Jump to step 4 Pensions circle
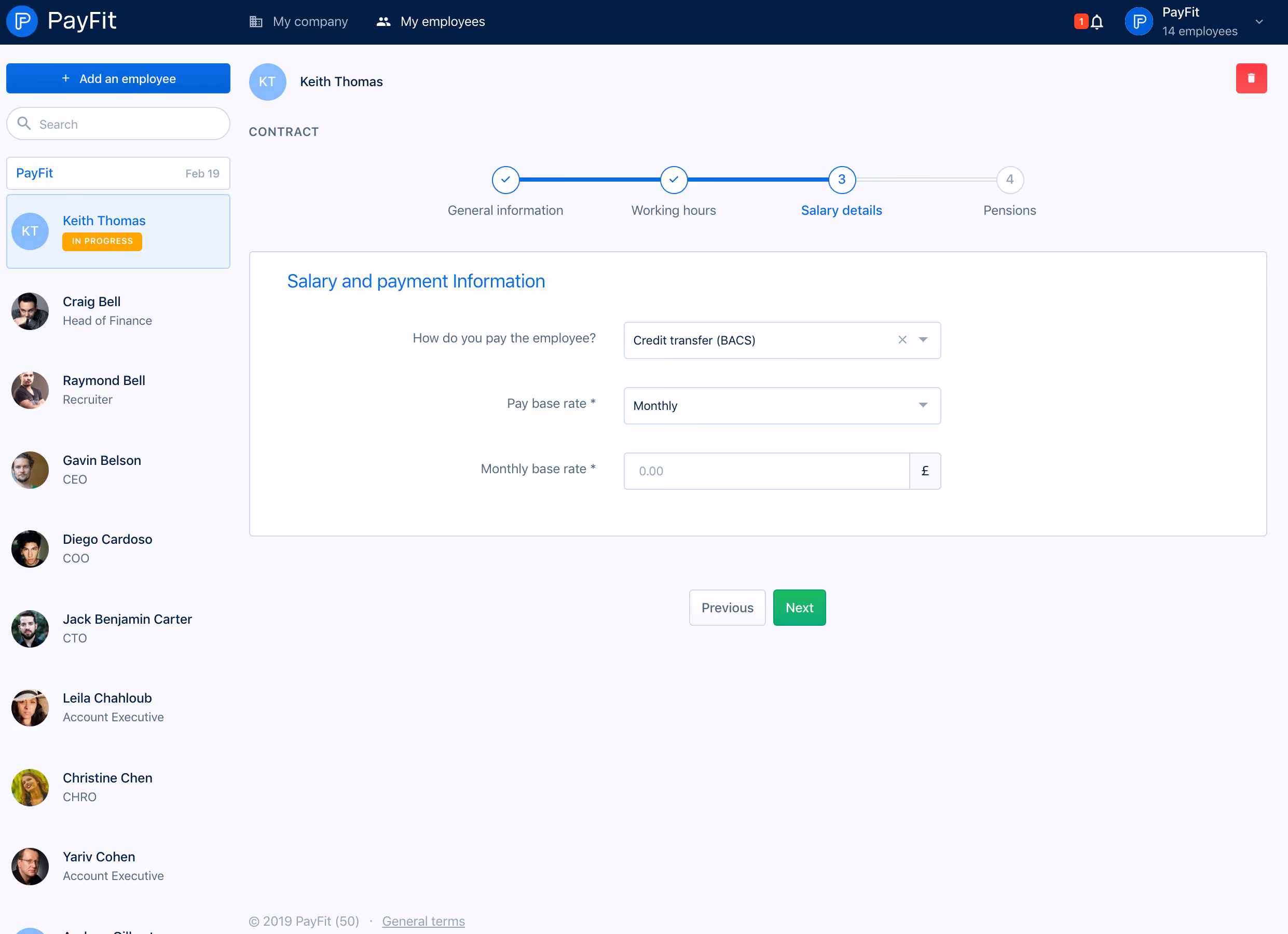The height and width of the screenshot is (934, 1288). click(x=1010, y=180)
